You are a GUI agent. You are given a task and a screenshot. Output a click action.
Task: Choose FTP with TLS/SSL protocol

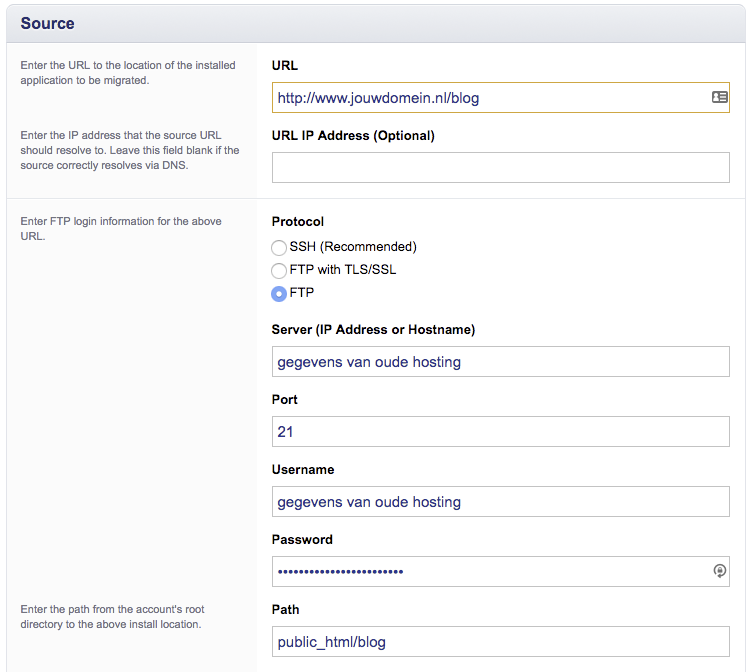pos(279,270)
